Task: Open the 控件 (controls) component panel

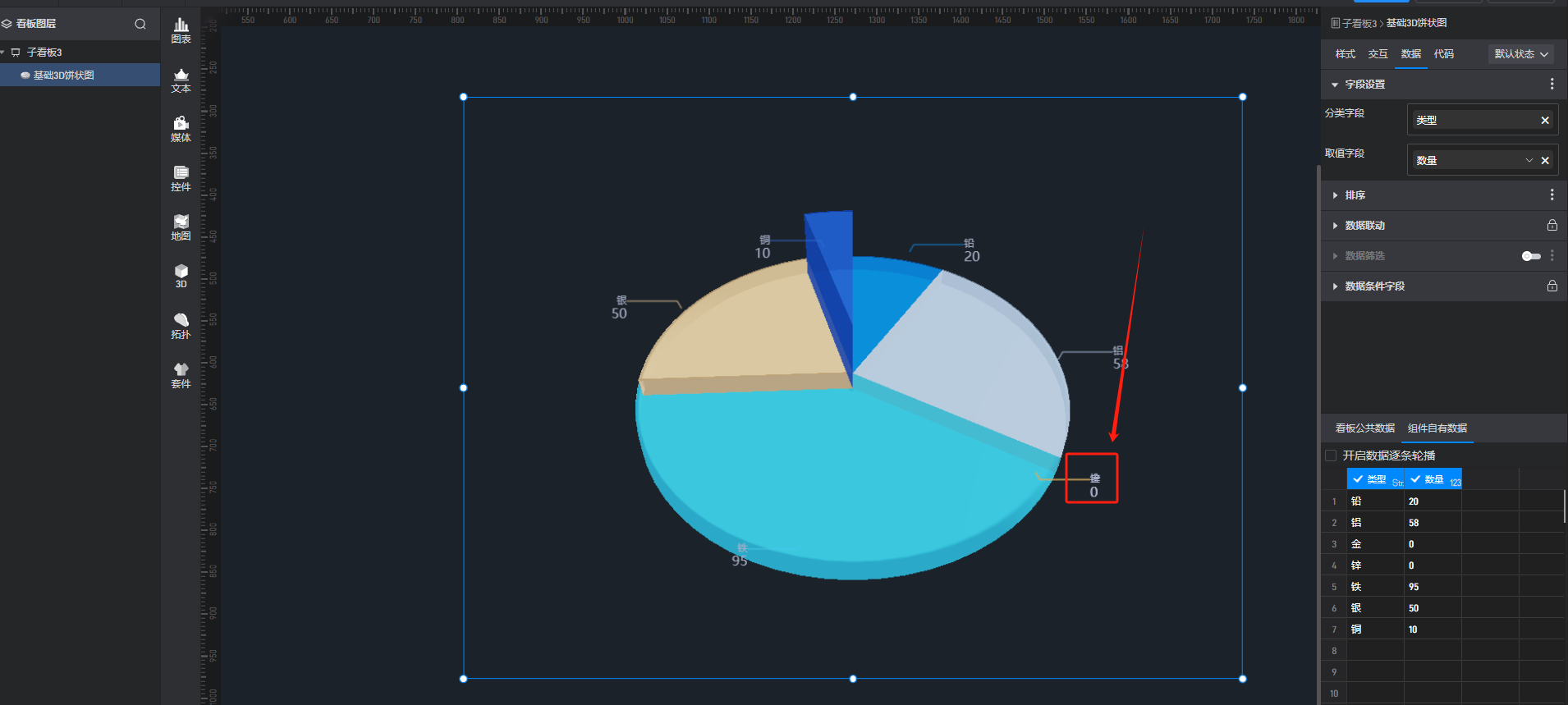Action: pyautogui.click(x=181, y=179)
